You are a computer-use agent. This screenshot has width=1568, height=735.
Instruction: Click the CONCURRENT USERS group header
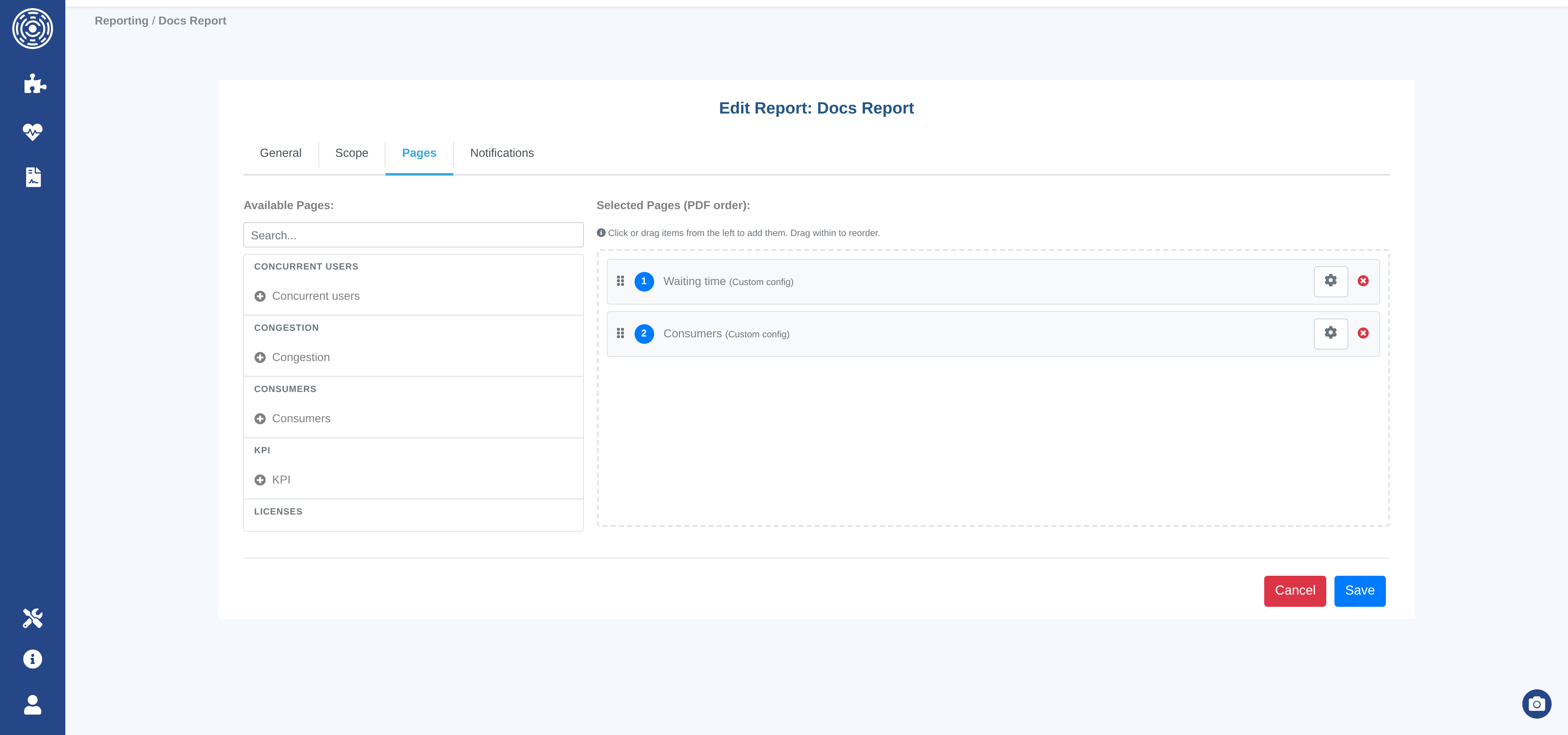pyautogui.click(x=306, y=267)
